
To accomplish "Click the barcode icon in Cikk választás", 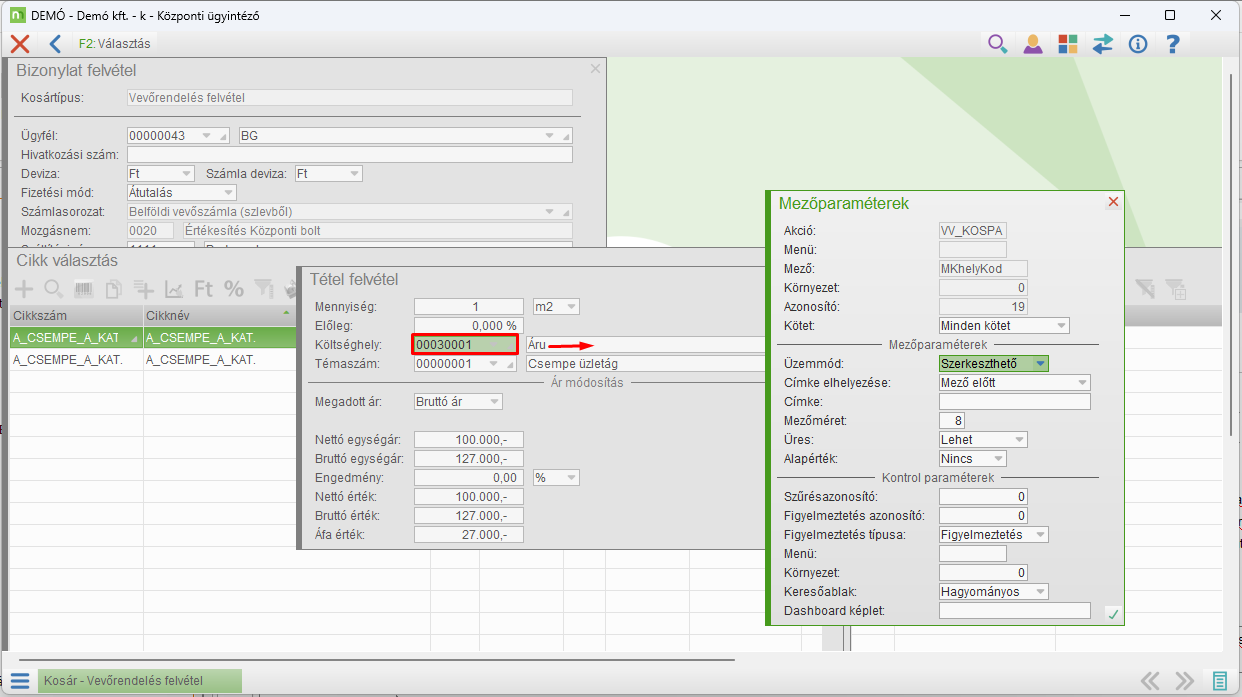I will tap(84, 289).
